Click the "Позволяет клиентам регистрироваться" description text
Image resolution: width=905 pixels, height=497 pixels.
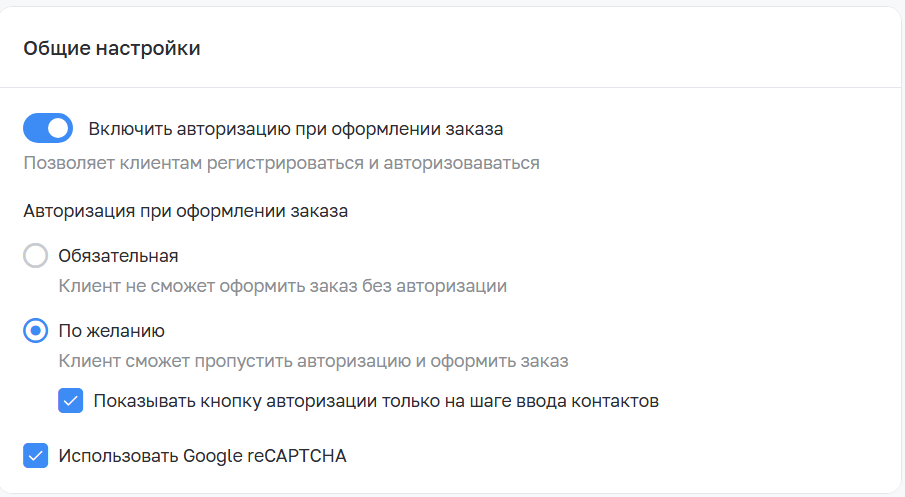point(281,163)
